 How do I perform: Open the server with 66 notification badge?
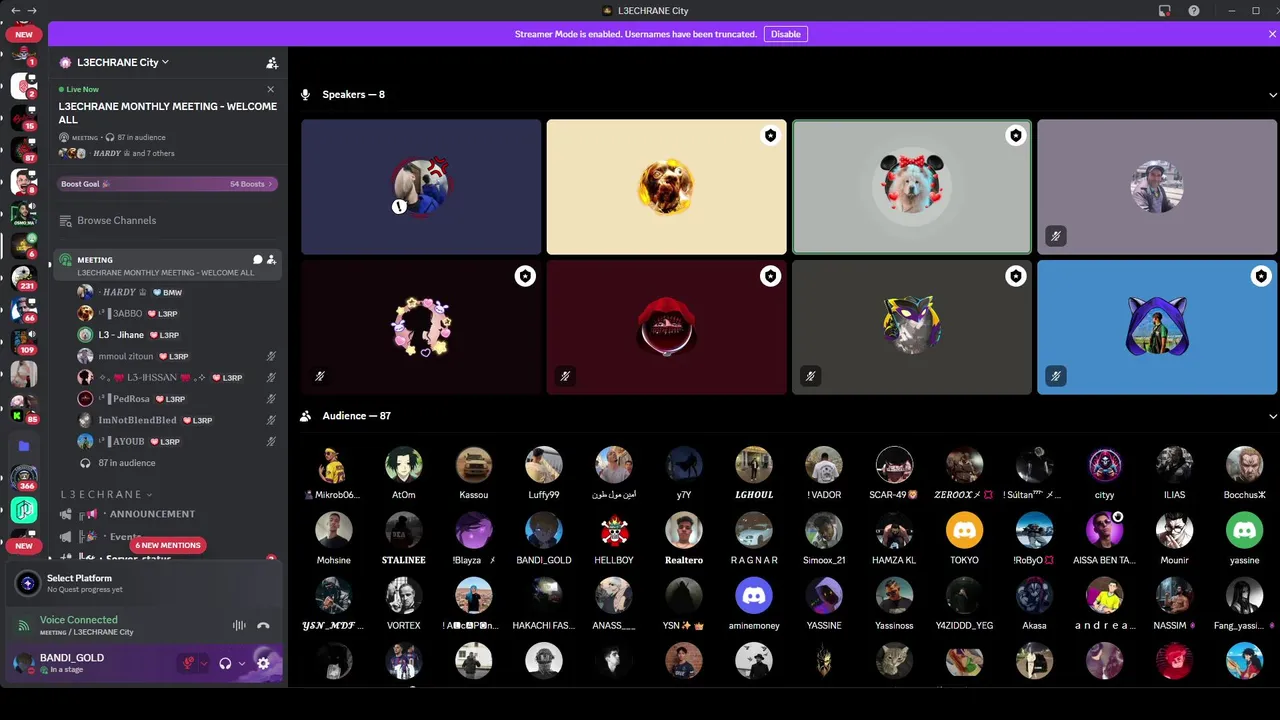(24, 309)
